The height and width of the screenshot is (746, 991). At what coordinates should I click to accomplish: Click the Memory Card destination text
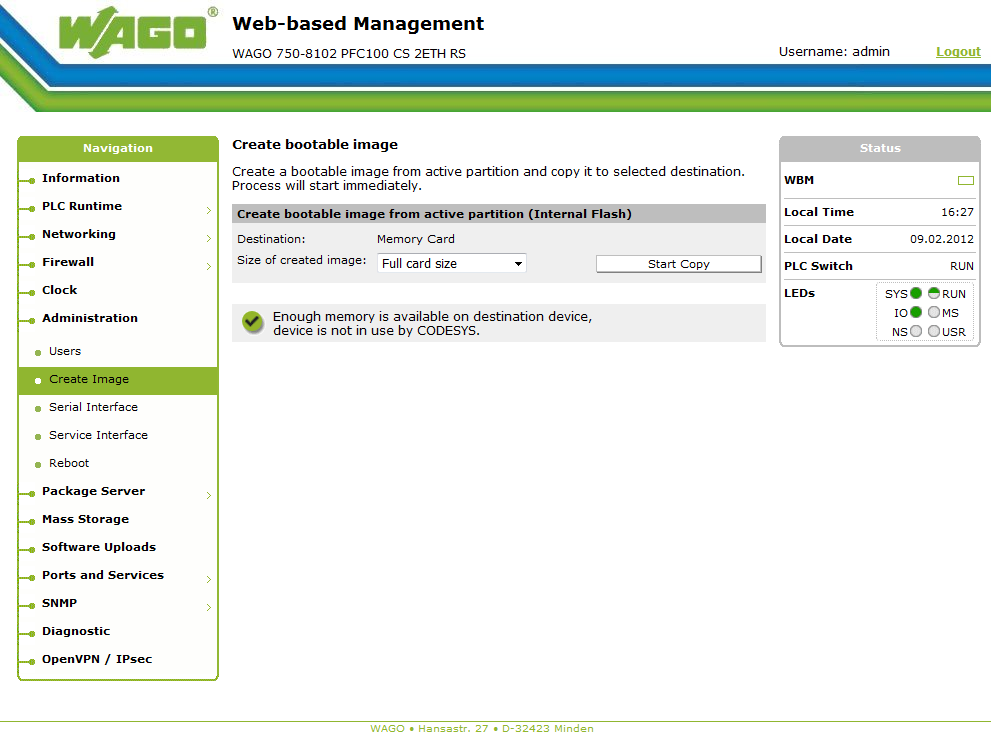coord(416,239)
